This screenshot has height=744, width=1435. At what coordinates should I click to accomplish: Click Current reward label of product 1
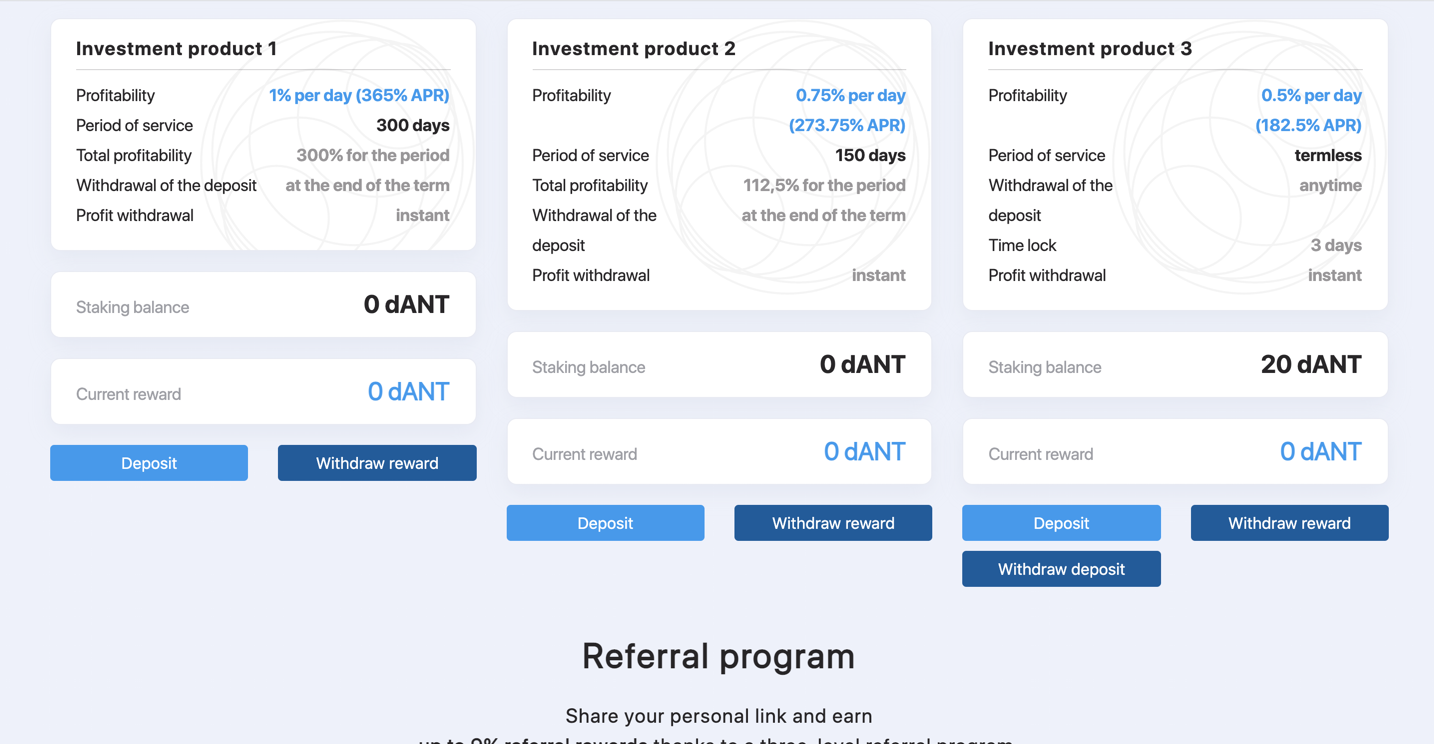(128, 394)
